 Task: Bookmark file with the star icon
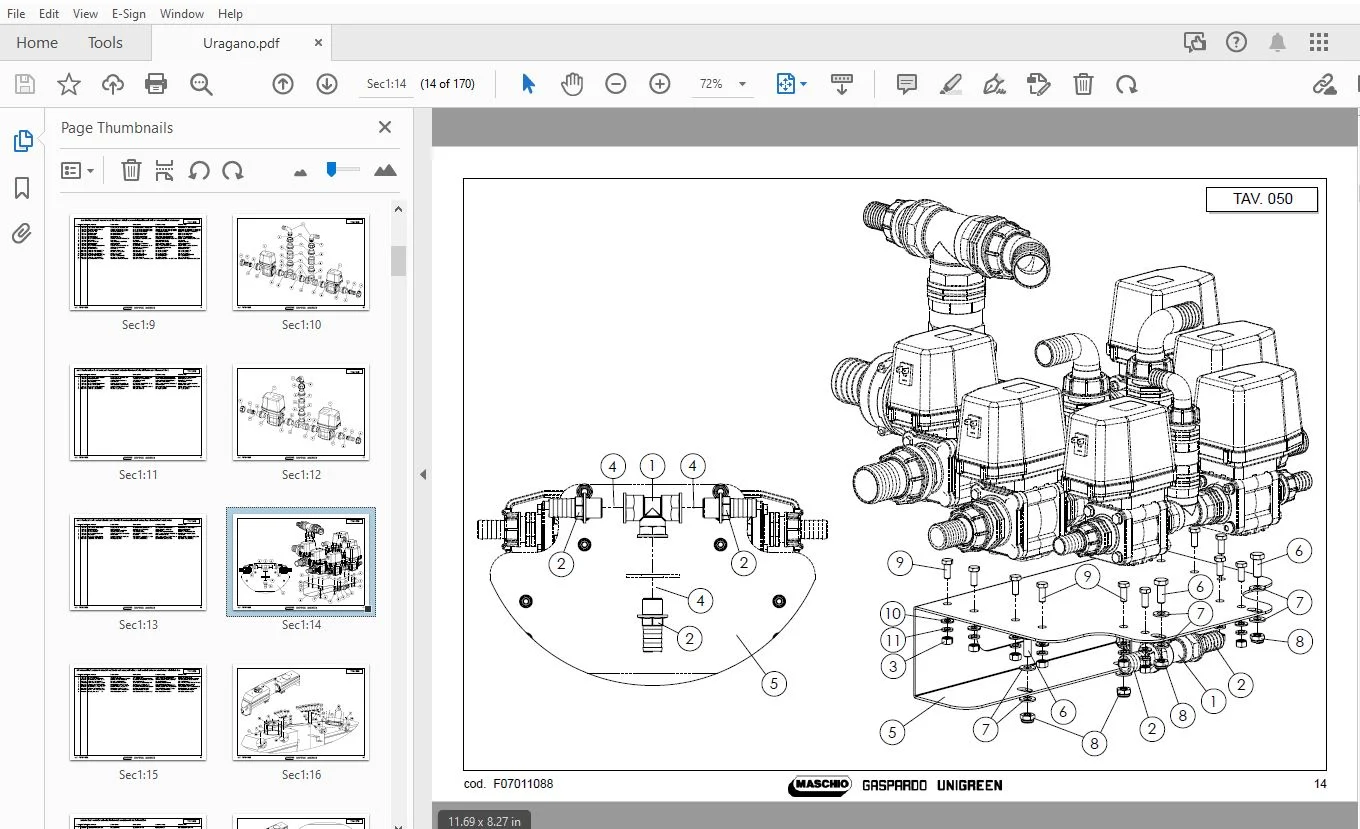[69, 84]
